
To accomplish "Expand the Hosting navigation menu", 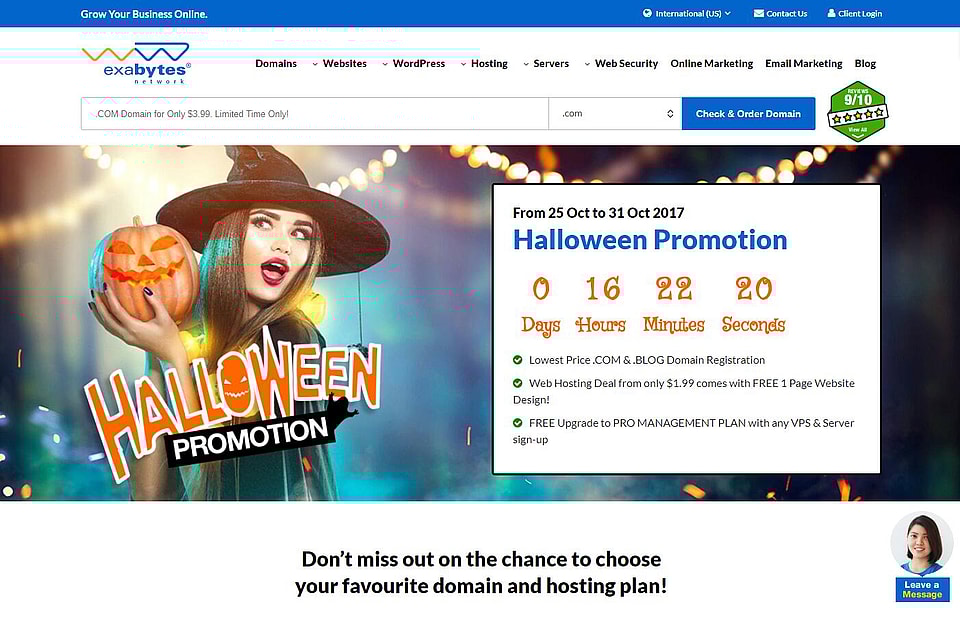I will [484, 64].
